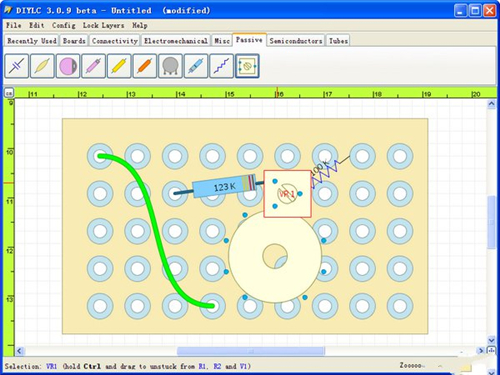Select the electrolytic capacitor icon
Viewport: 500px width, 375px height.
click(68, 66)
